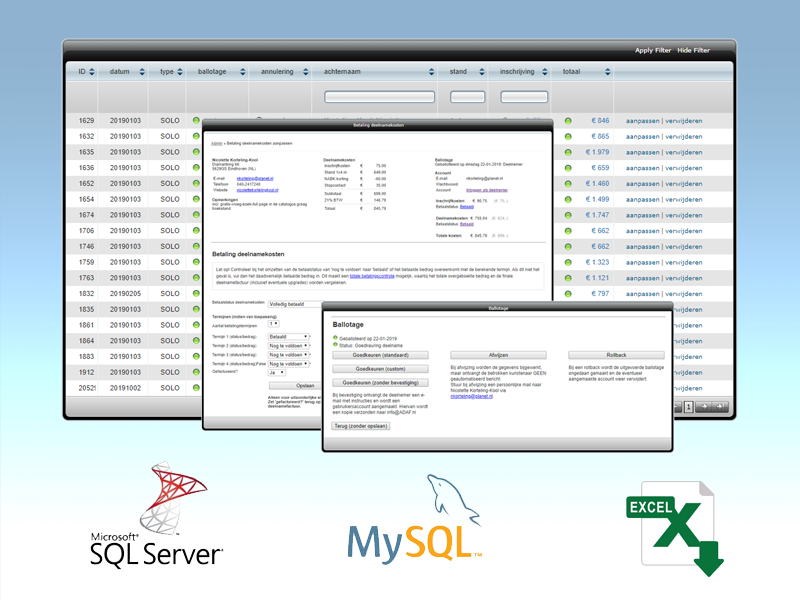
Task: Open the Gefactureerd Ja dropdown
Action: pos(277,373)
